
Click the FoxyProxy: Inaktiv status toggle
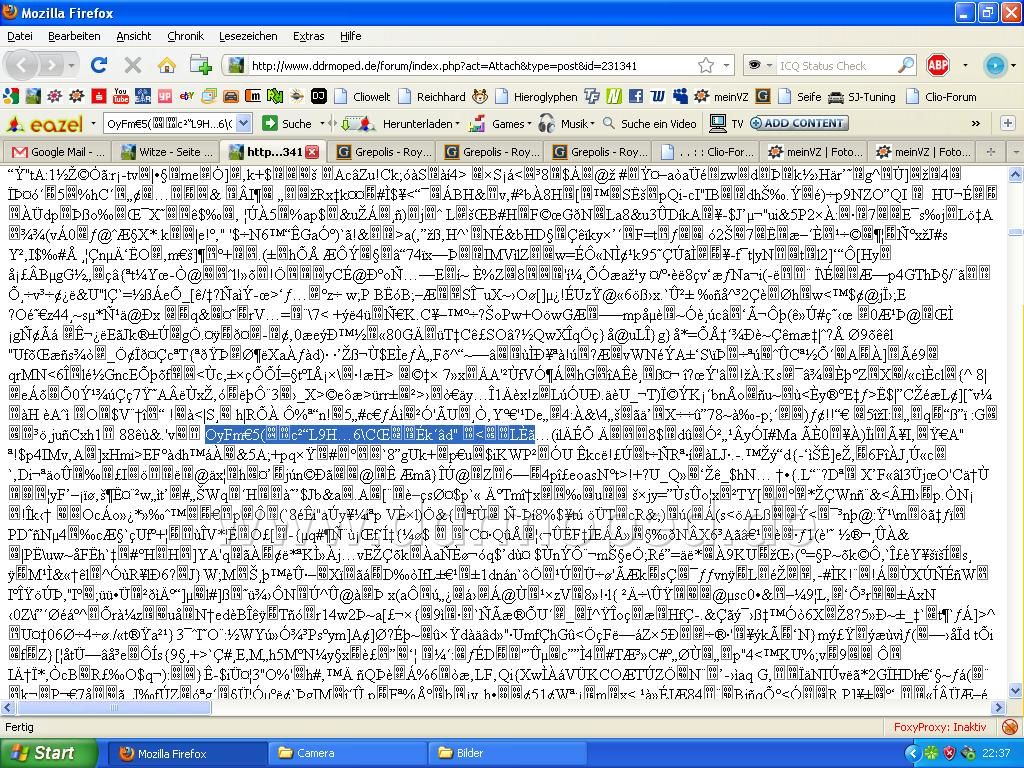tap(939, 727)
